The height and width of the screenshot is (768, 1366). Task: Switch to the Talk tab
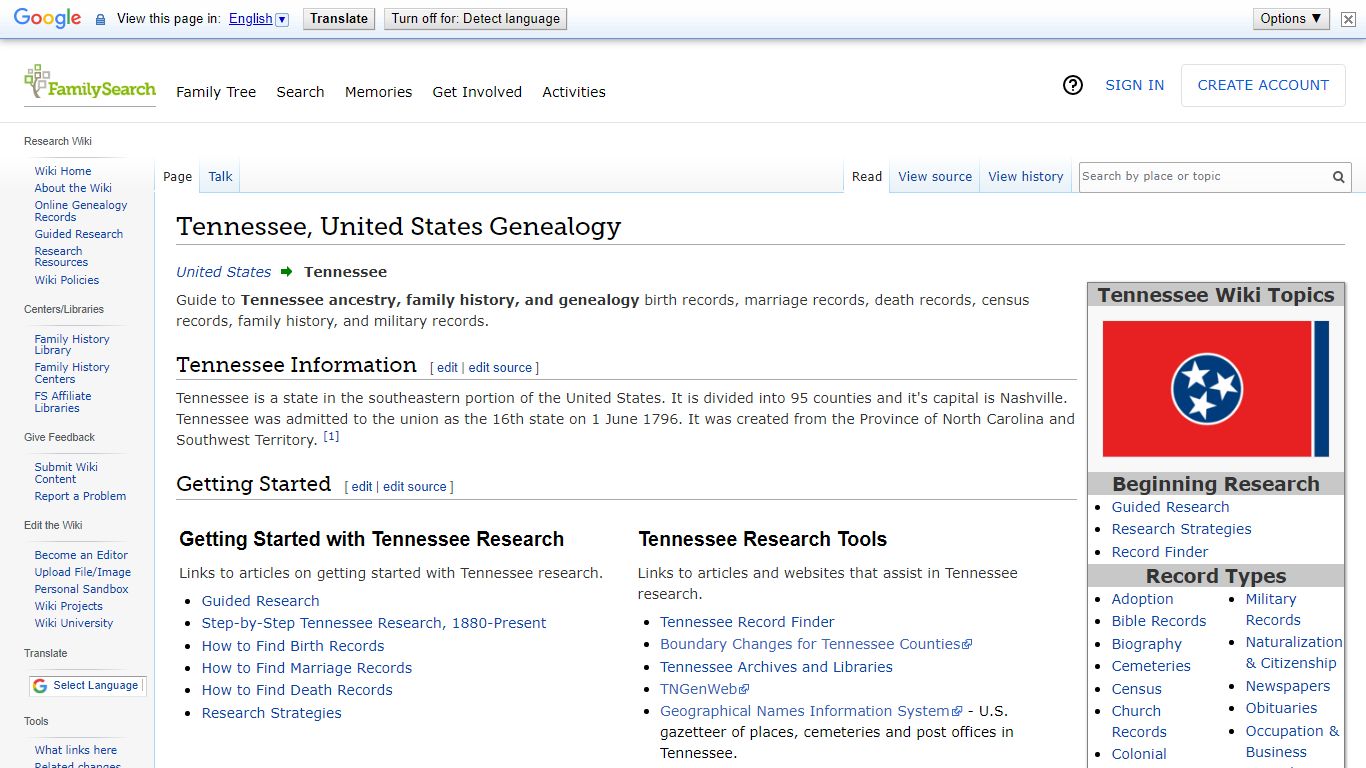220,177
